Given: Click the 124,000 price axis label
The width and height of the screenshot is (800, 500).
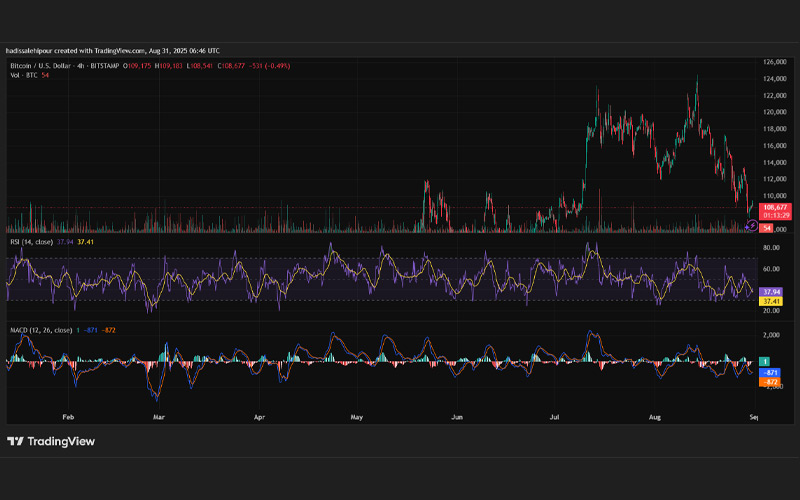Looking at the screenshot, I should pyautogui.click(x=774, y=79).
